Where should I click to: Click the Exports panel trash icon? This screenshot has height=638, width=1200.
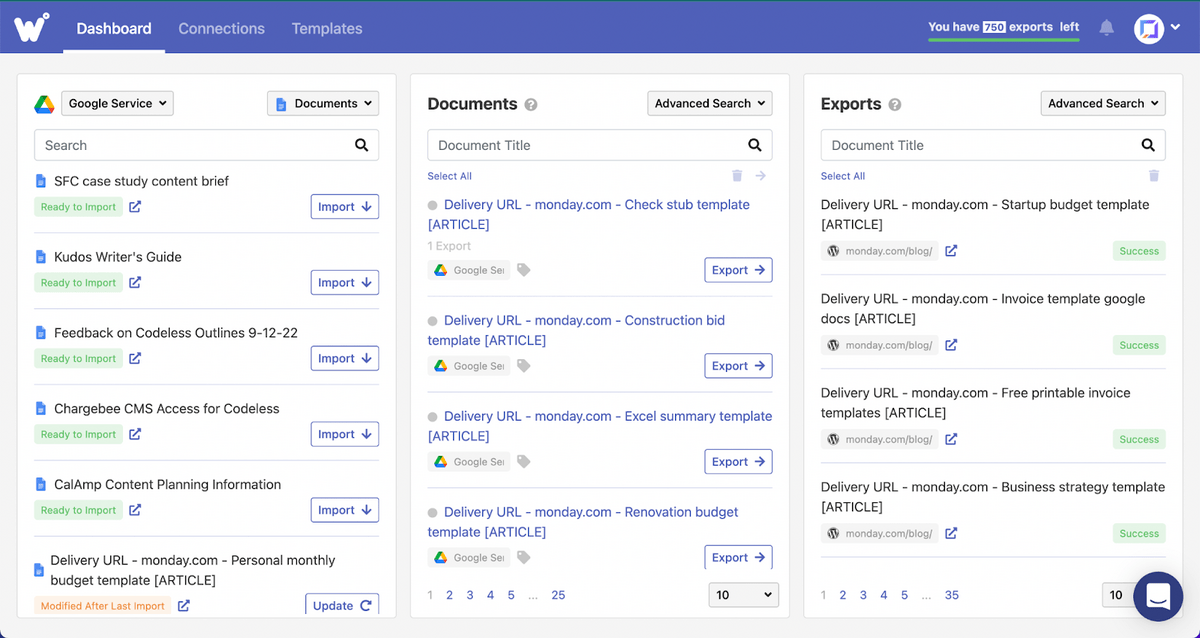[1154, 176]
